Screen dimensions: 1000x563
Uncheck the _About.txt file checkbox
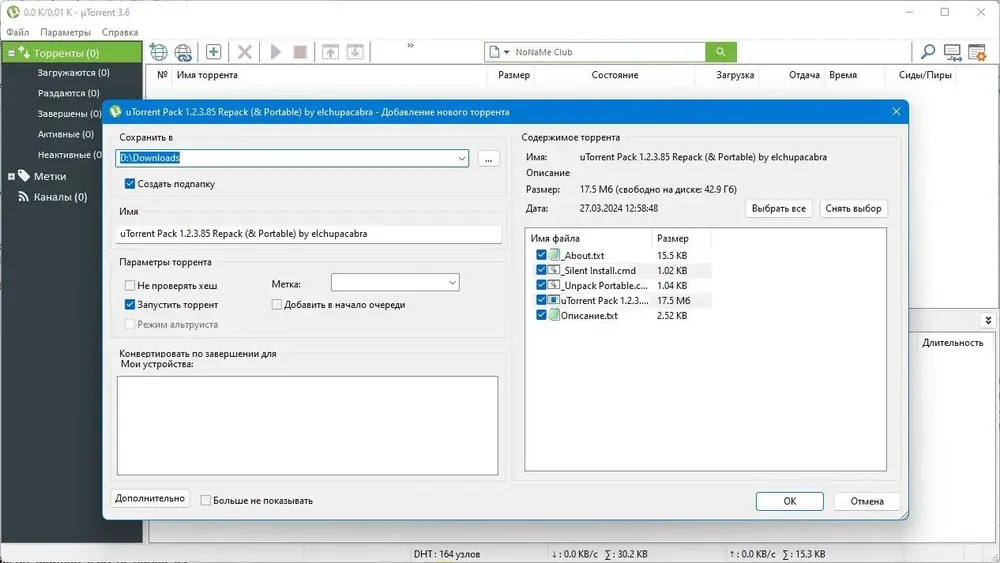click(541, 255)
